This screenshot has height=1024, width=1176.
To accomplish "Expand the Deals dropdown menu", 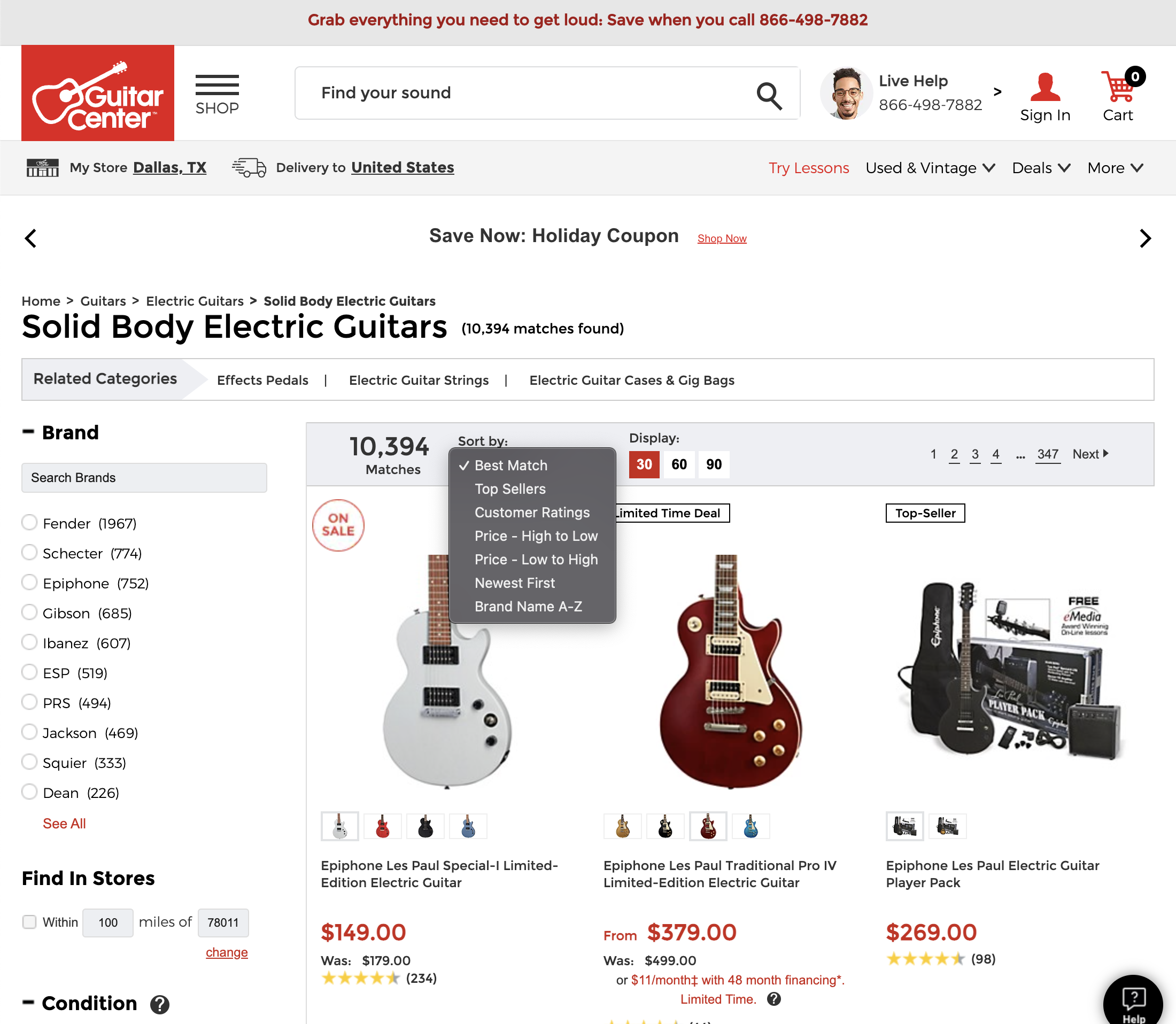I will tap(1041, 168).
